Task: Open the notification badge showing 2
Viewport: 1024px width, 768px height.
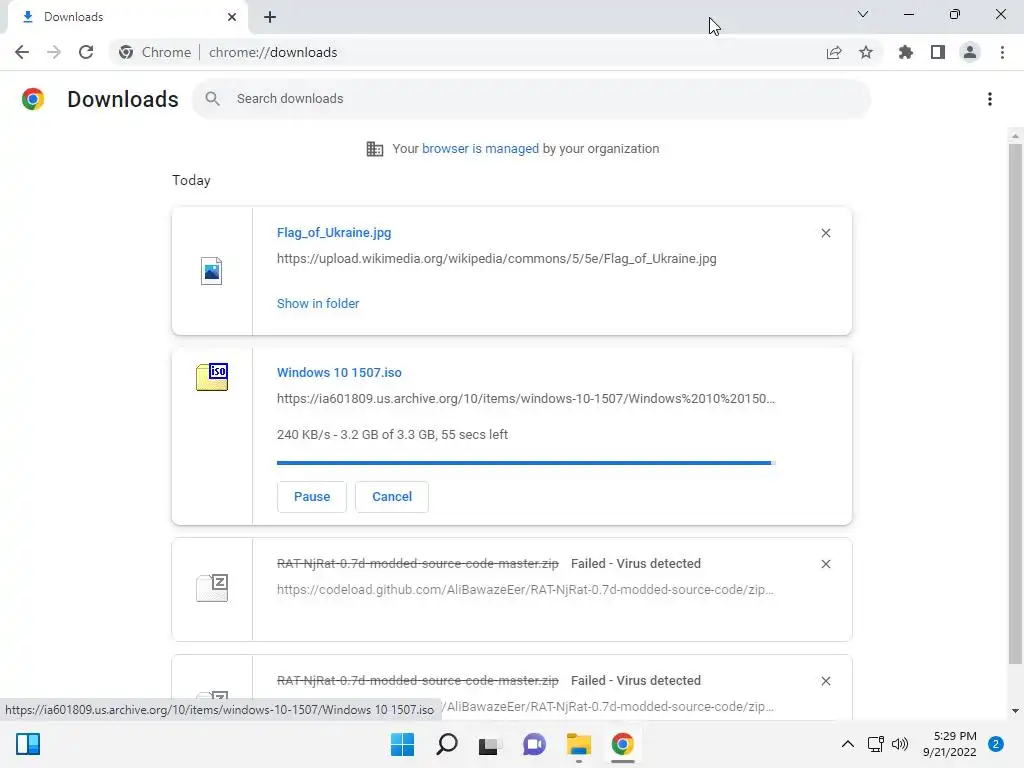Action: tap(996, 744)
